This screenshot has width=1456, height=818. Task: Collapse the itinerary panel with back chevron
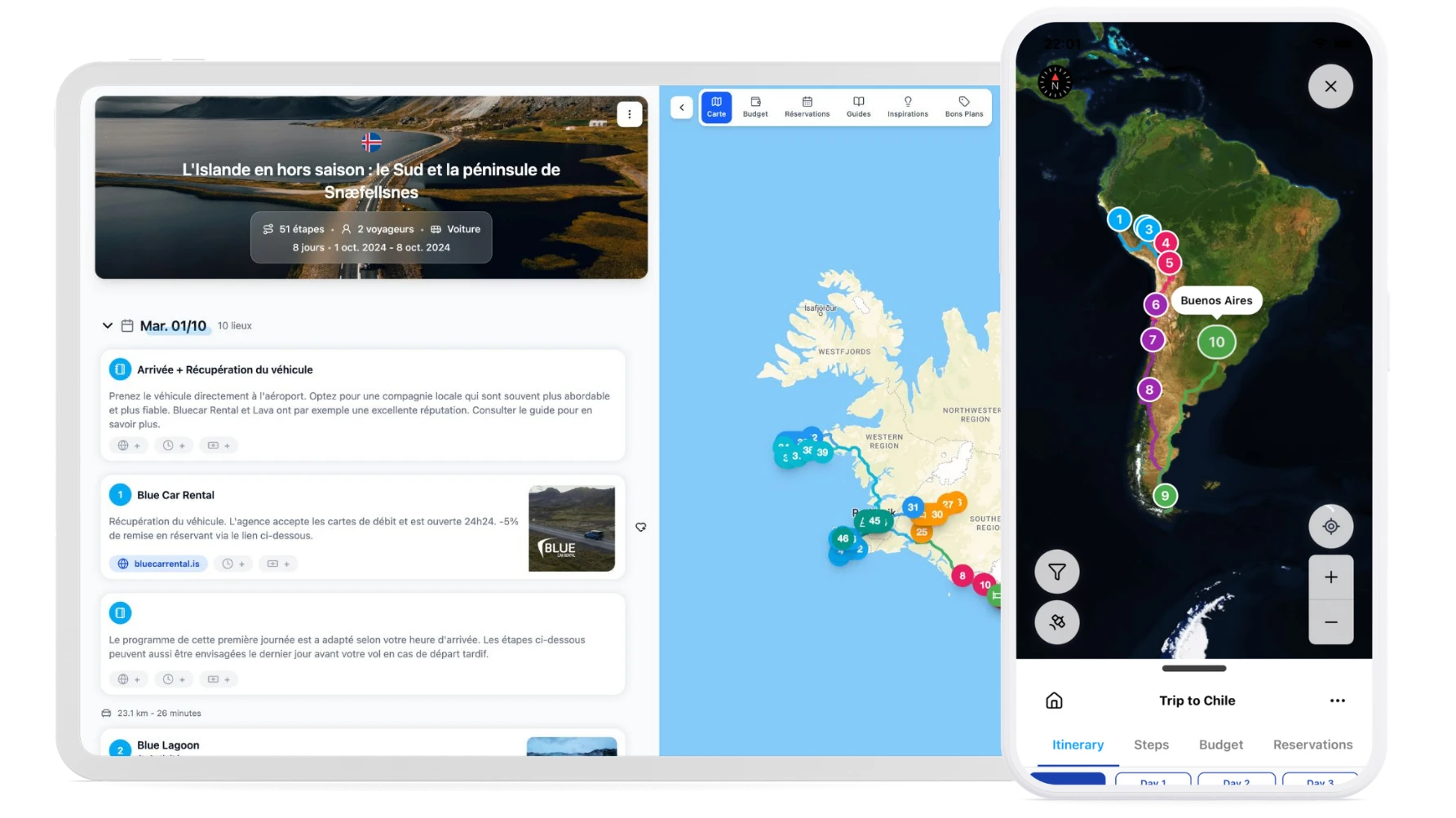pos(681,108)
